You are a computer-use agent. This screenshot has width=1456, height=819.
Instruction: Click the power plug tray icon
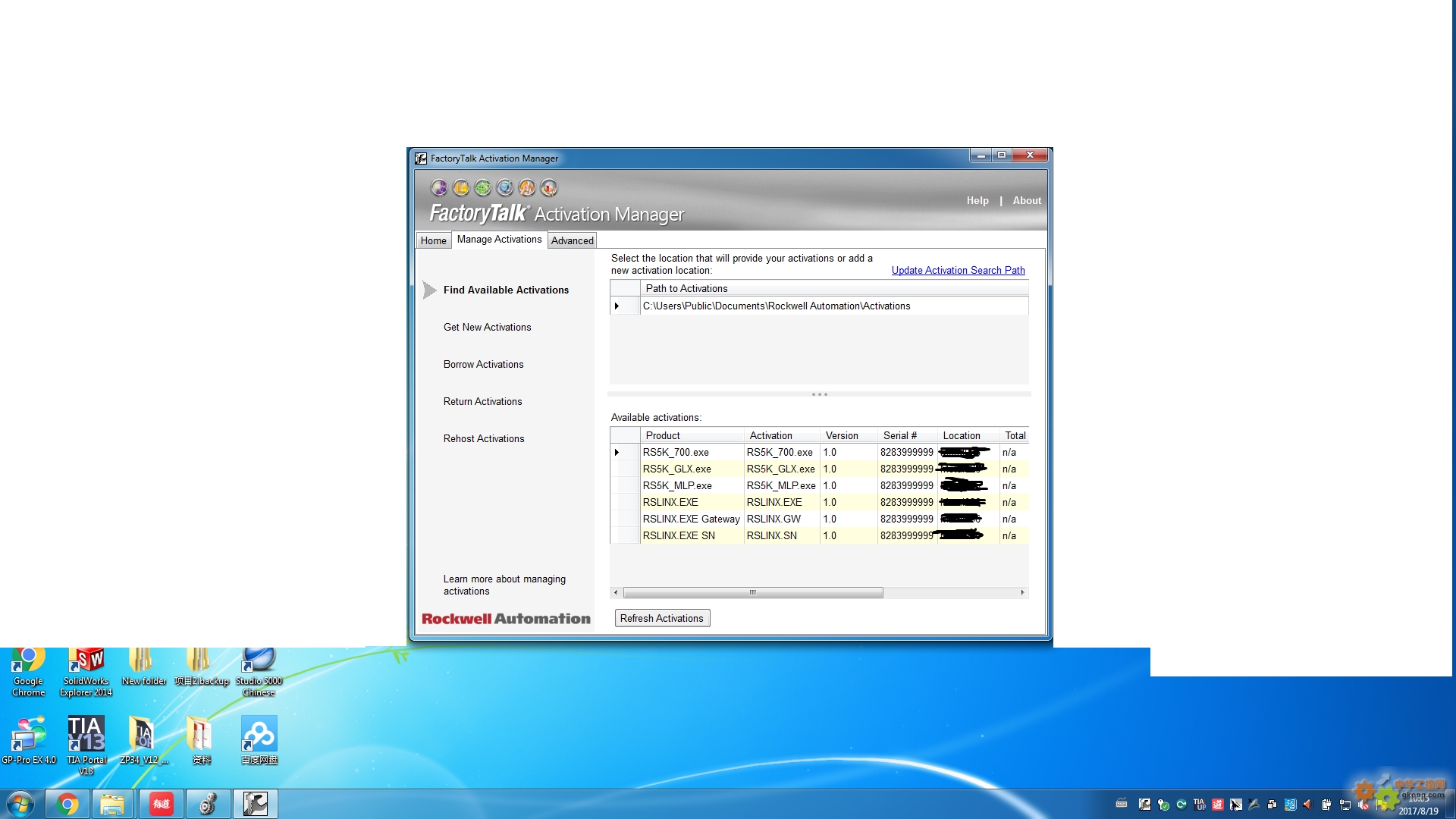[1326, 805]
